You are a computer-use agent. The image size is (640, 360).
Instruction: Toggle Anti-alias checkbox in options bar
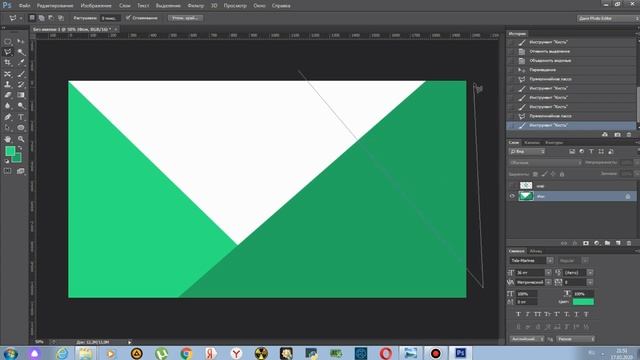(128, 18)
